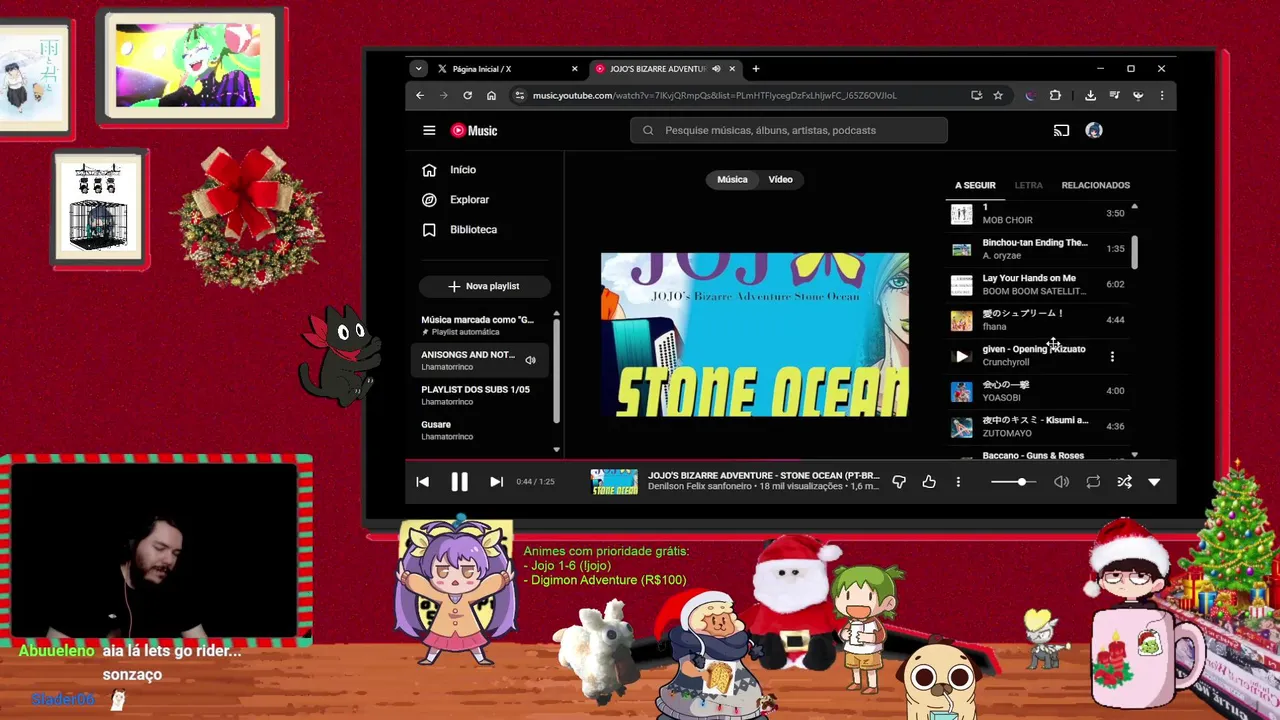Screen dimensions: 1280x720
Task: Skip to the previous track
Action: [422, 482]
